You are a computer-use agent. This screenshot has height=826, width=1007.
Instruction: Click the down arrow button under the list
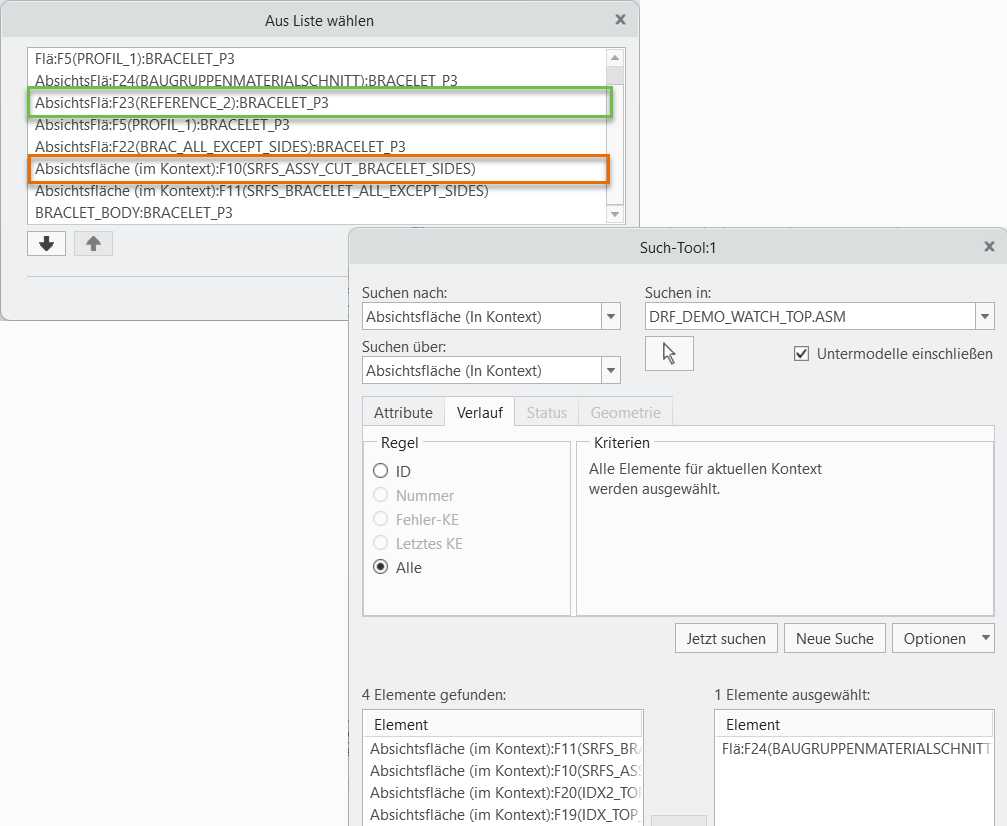[46, 243]
